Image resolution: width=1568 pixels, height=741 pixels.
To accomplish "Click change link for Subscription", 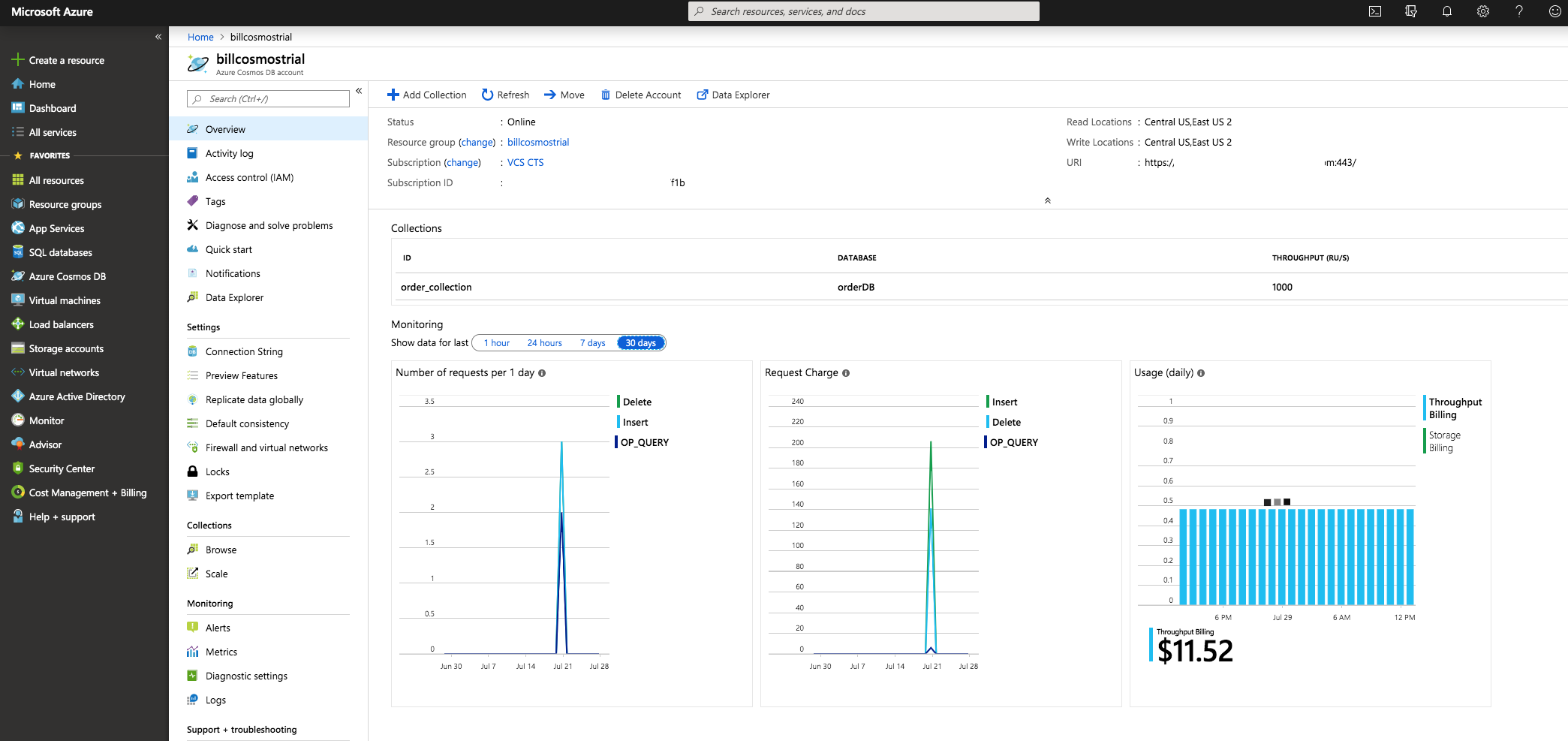I will click(x=462, y=162).
